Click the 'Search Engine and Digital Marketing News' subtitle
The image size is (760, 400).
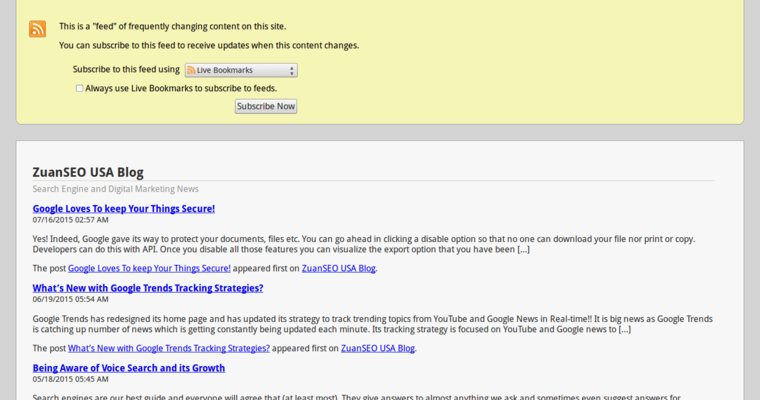click(x=115, y=188)
